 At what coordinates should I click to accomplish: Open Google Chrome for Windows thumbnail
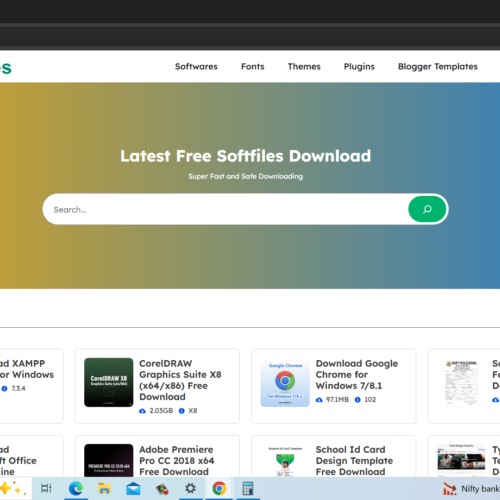pyautogui.click(x=285, y=382)
